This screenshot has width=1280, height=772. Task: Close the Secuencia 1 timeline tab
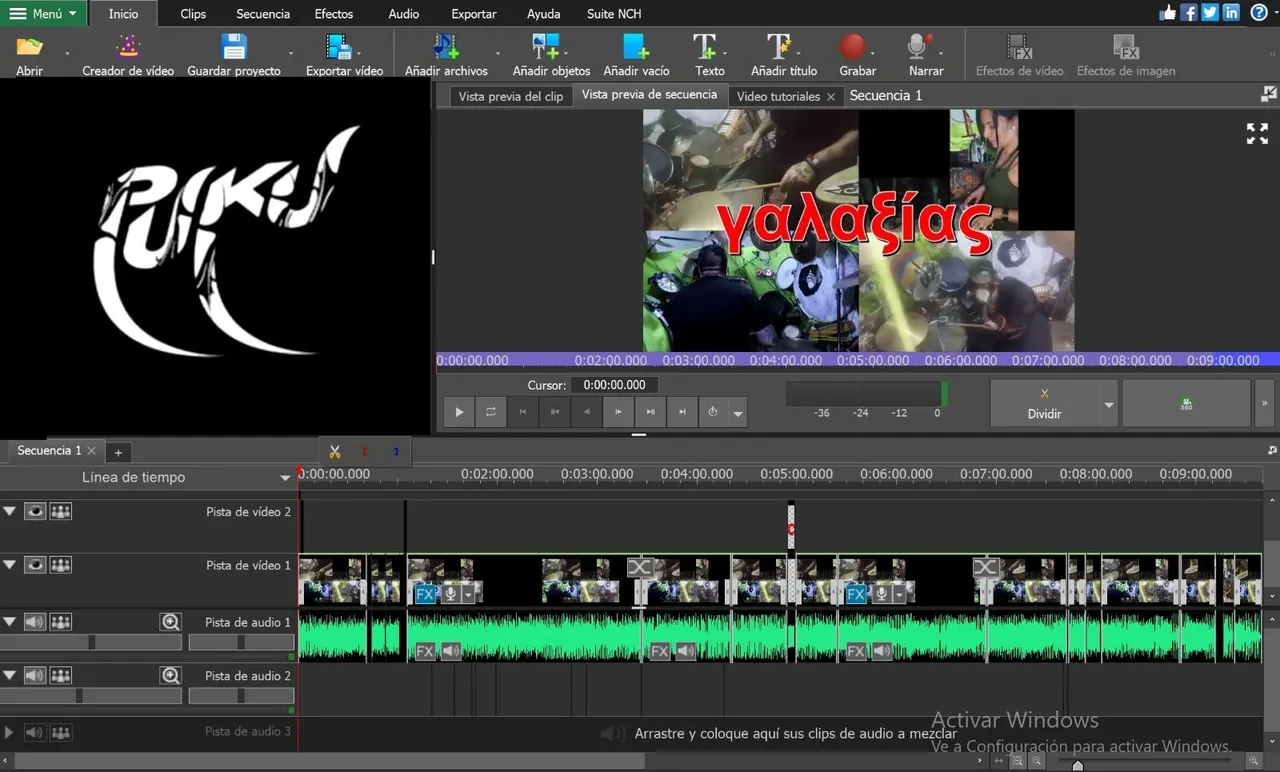click(91, 451)
